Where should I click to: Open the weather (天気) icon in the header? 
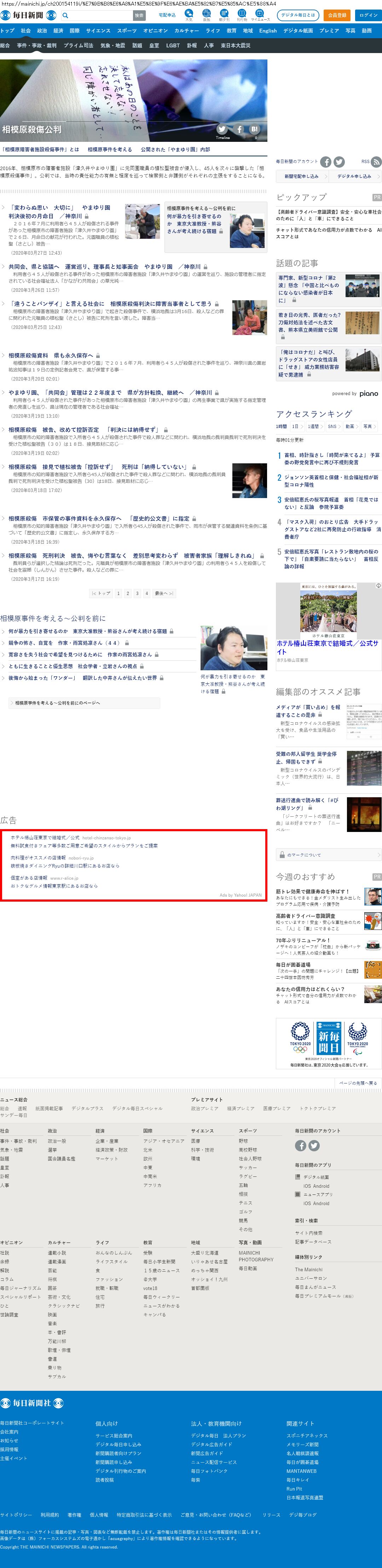pos(189,15)
